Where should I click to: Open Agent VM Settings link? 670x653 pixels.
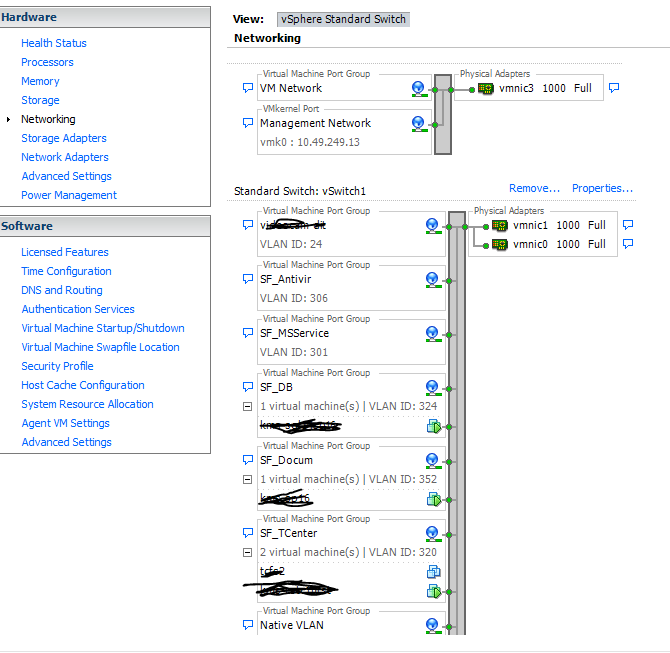point(65,423)
